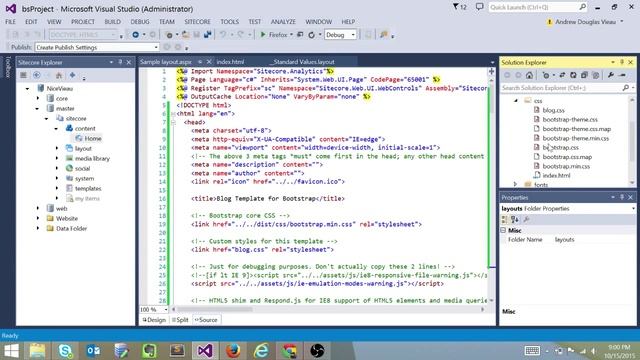640x360 pixels.
Task: Click the notifications flag icon in title bar
Action: [456, 7]
